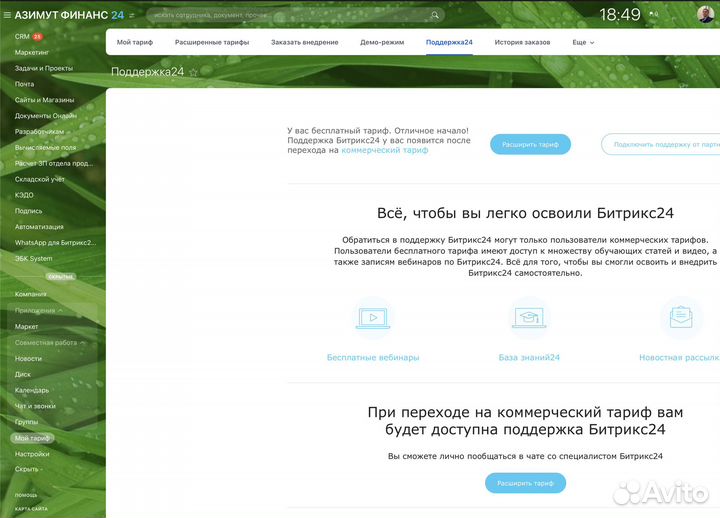Open Компания in sidebar

[x=31, y=294]
